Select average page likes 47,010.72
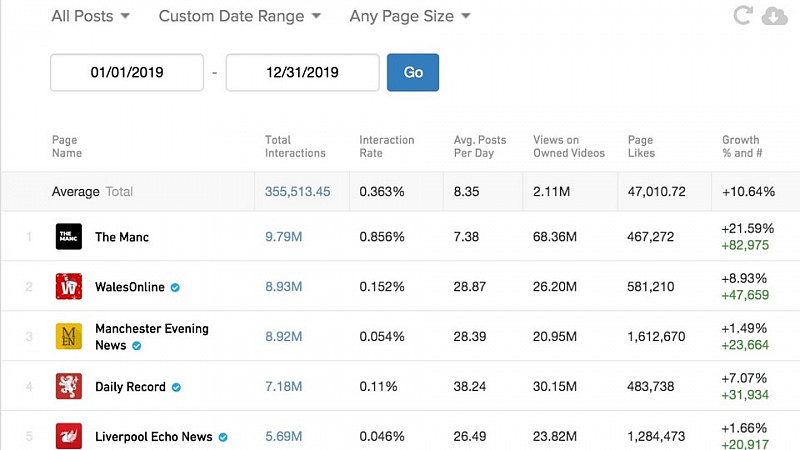 click(656, 192)
